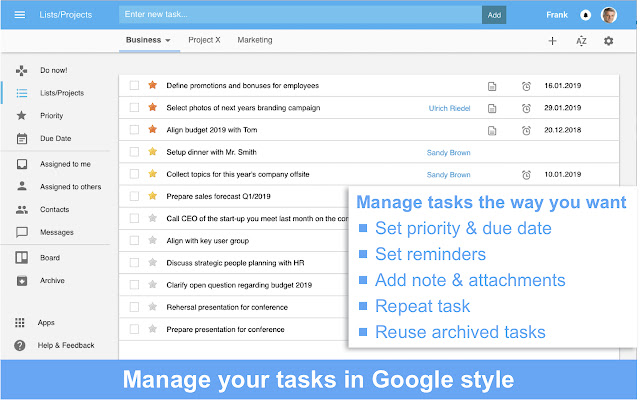
Task: Open Messages in the sidebar
Action: click(x=57, y=232)
